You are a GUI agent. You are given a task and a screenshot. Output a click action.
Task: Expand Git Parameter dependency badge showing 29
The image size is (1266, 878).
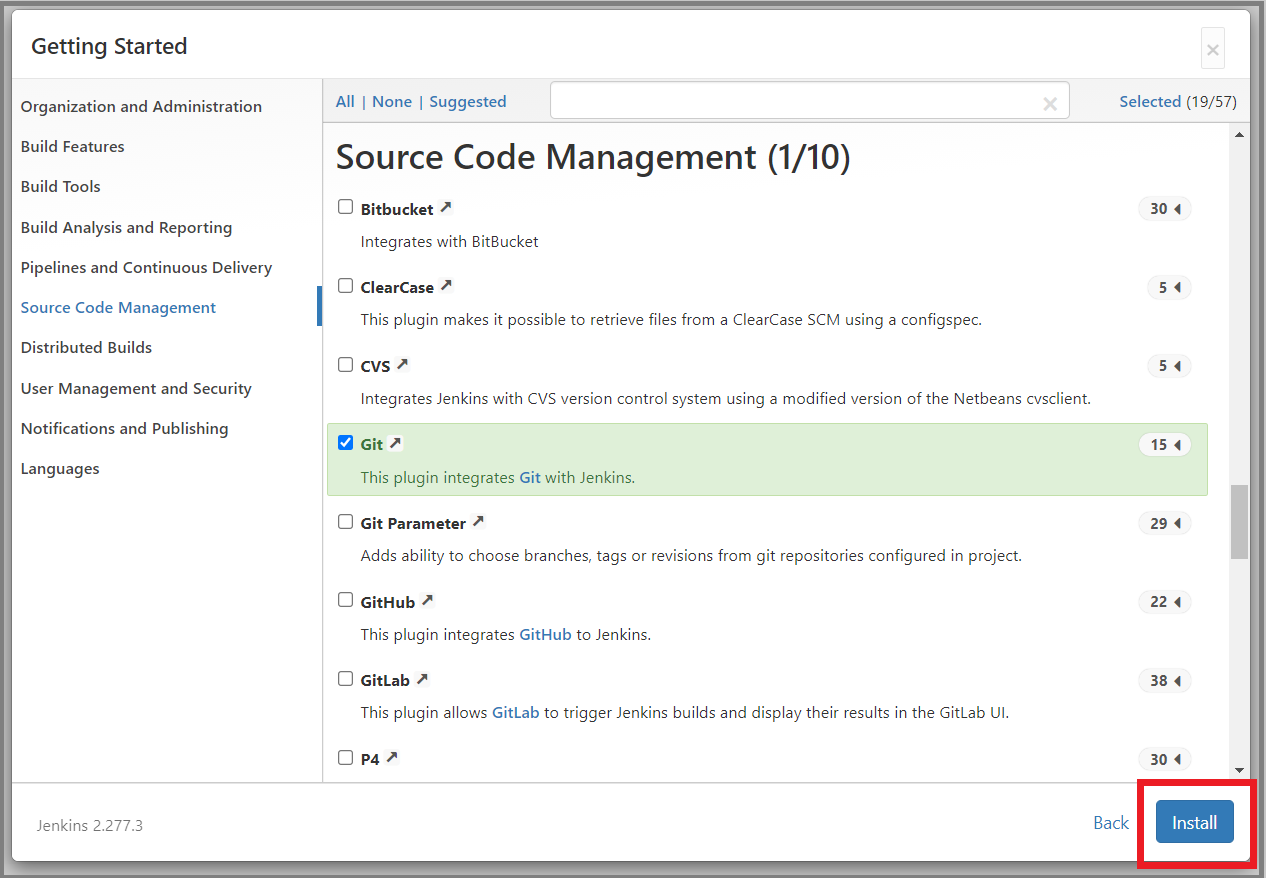point(1165,523)
